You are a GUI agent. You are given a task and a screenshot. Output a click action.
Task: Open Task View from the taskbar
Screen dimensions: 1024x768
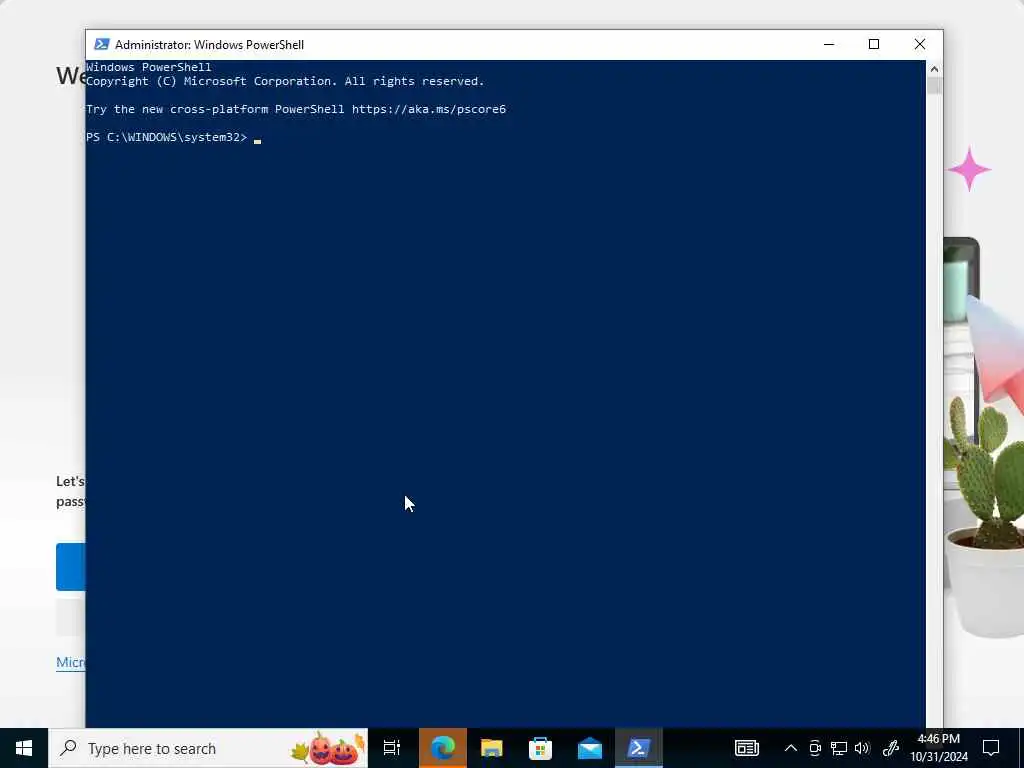pos(392,748)
